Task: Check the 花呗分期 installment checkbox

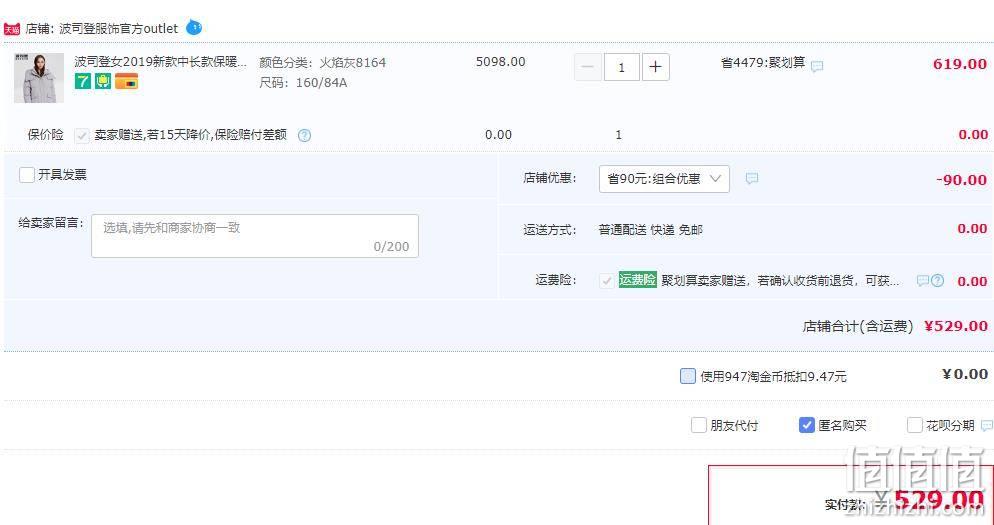Action: [x=914, y=425]
